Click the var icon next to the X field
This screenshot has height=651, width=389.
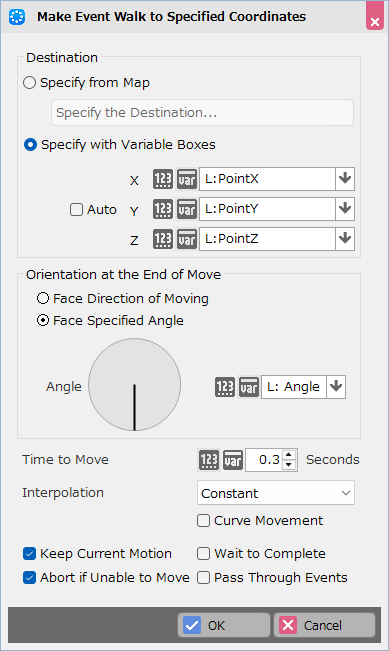(x=187, y=179)
